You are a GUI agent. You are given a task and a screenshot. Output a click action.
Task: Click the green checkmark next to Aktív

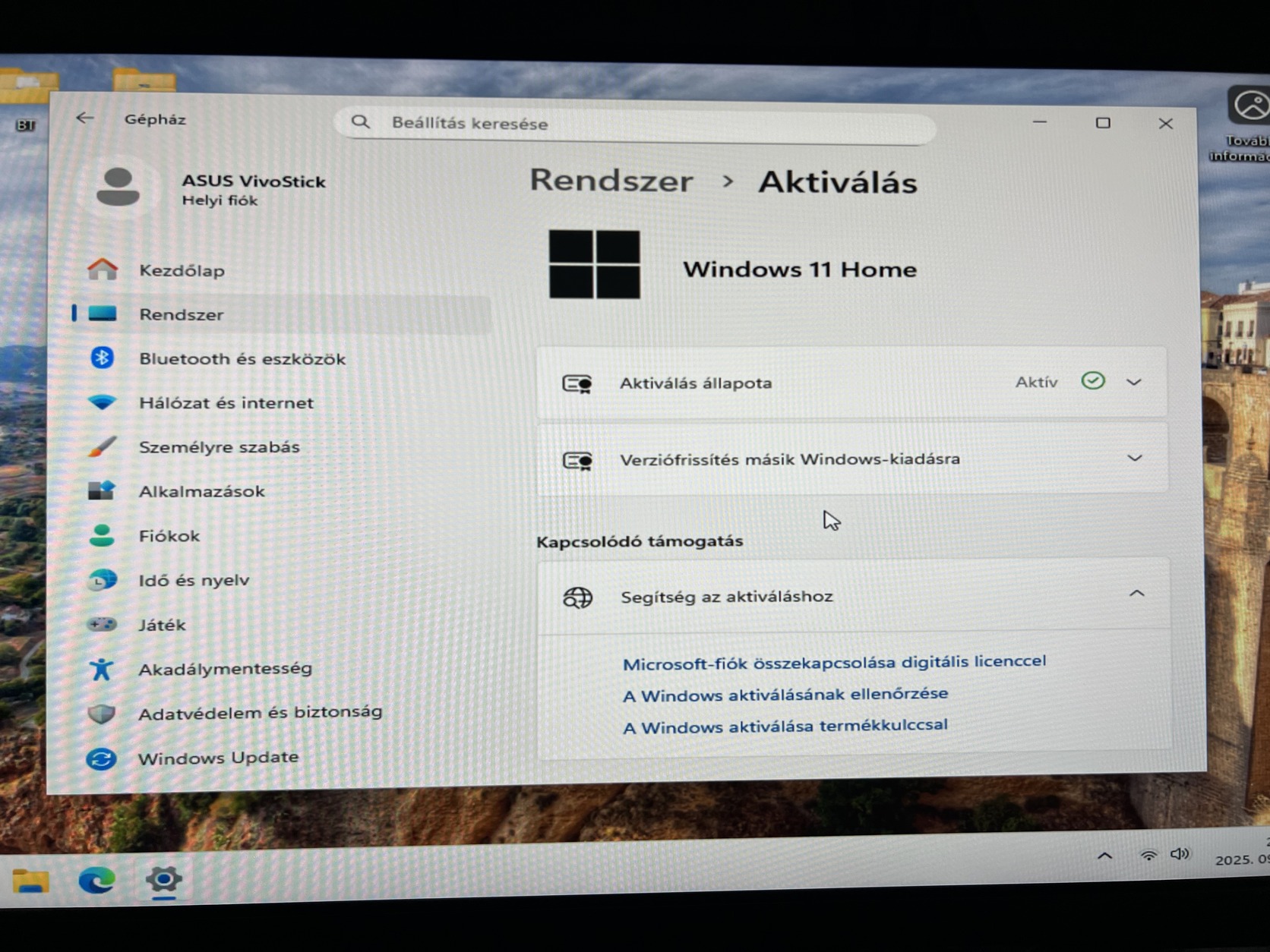pos(1092,381)
